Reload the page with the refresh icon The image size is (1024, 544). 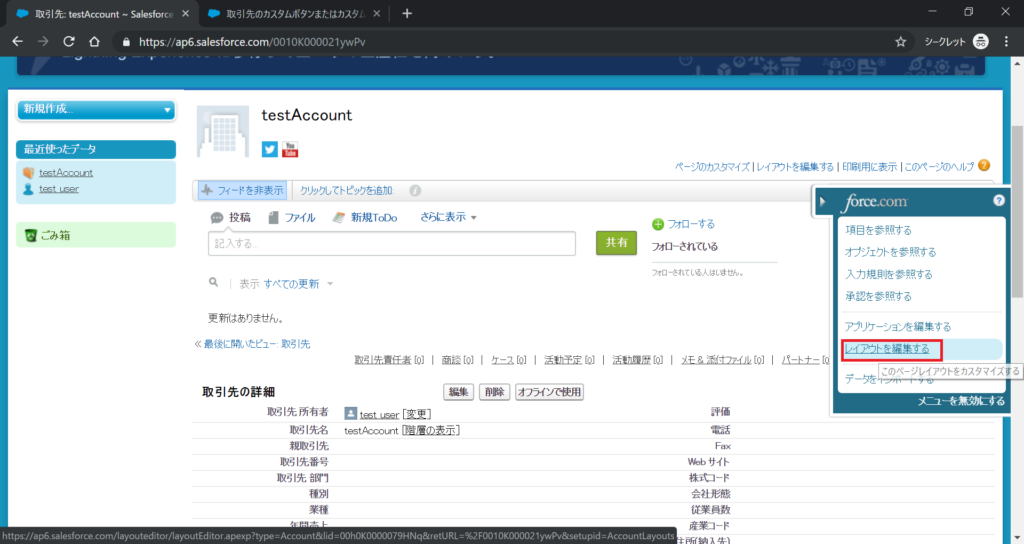pyautogui.click(x=69, y=42)
